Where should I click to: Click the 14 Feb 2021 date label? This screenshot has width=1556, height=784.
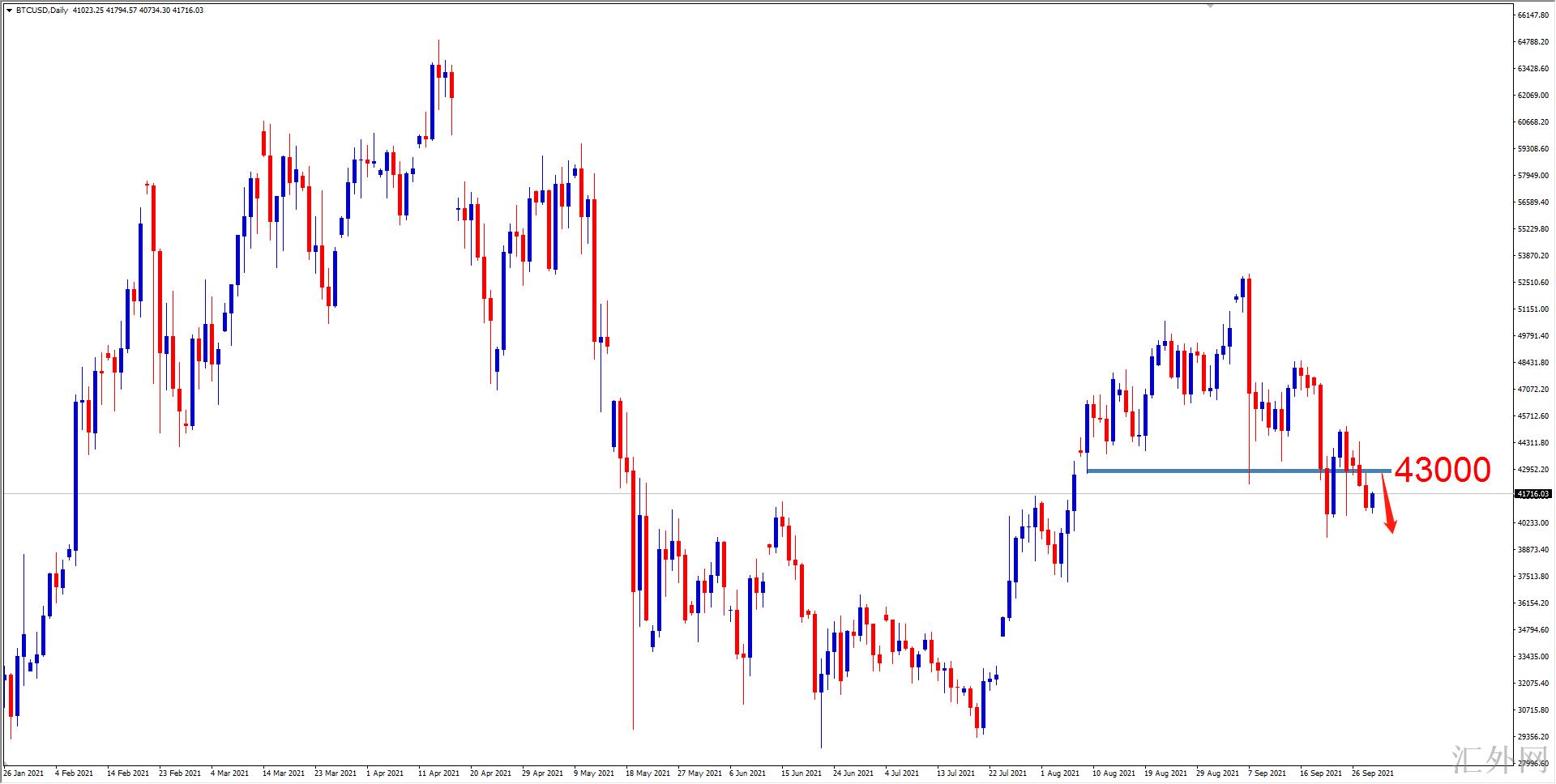(x=128, y=773)
